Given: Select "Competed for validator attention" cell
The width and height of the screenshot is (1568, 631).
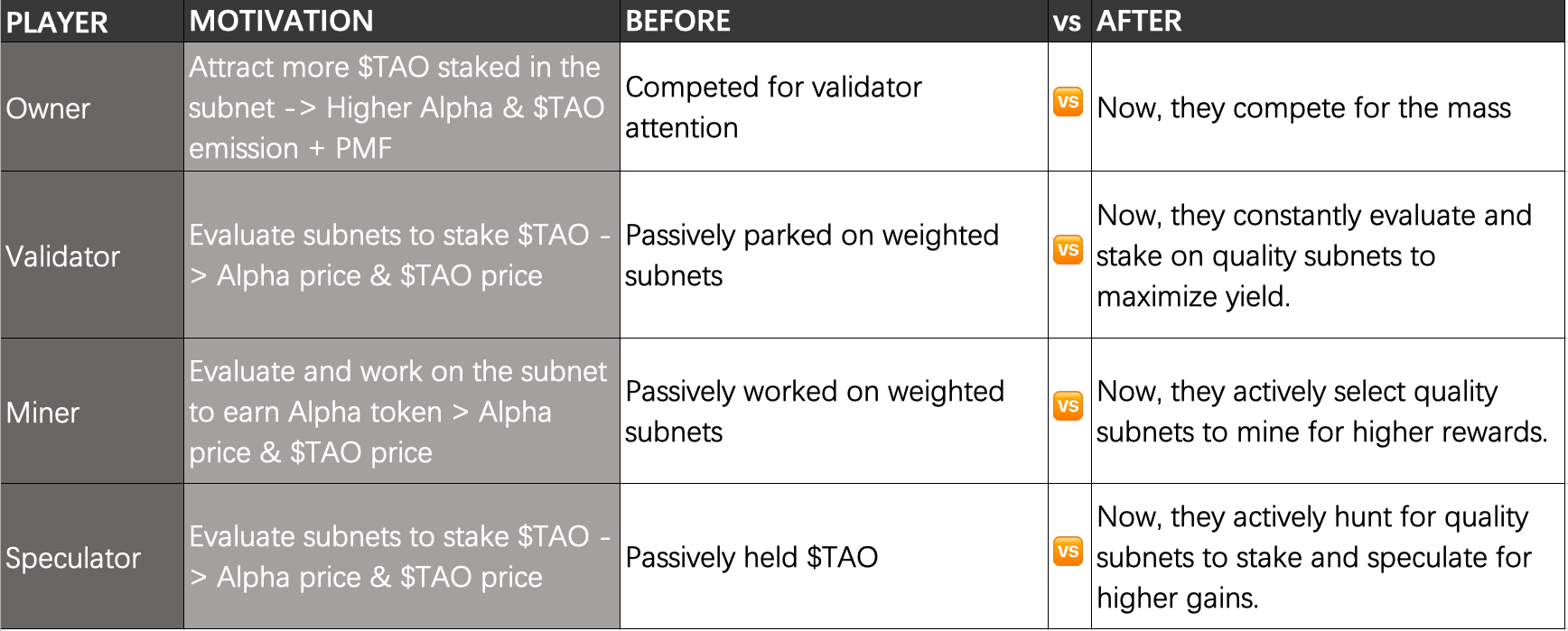Looking at the screenshot, I should (x=773, y=107).
